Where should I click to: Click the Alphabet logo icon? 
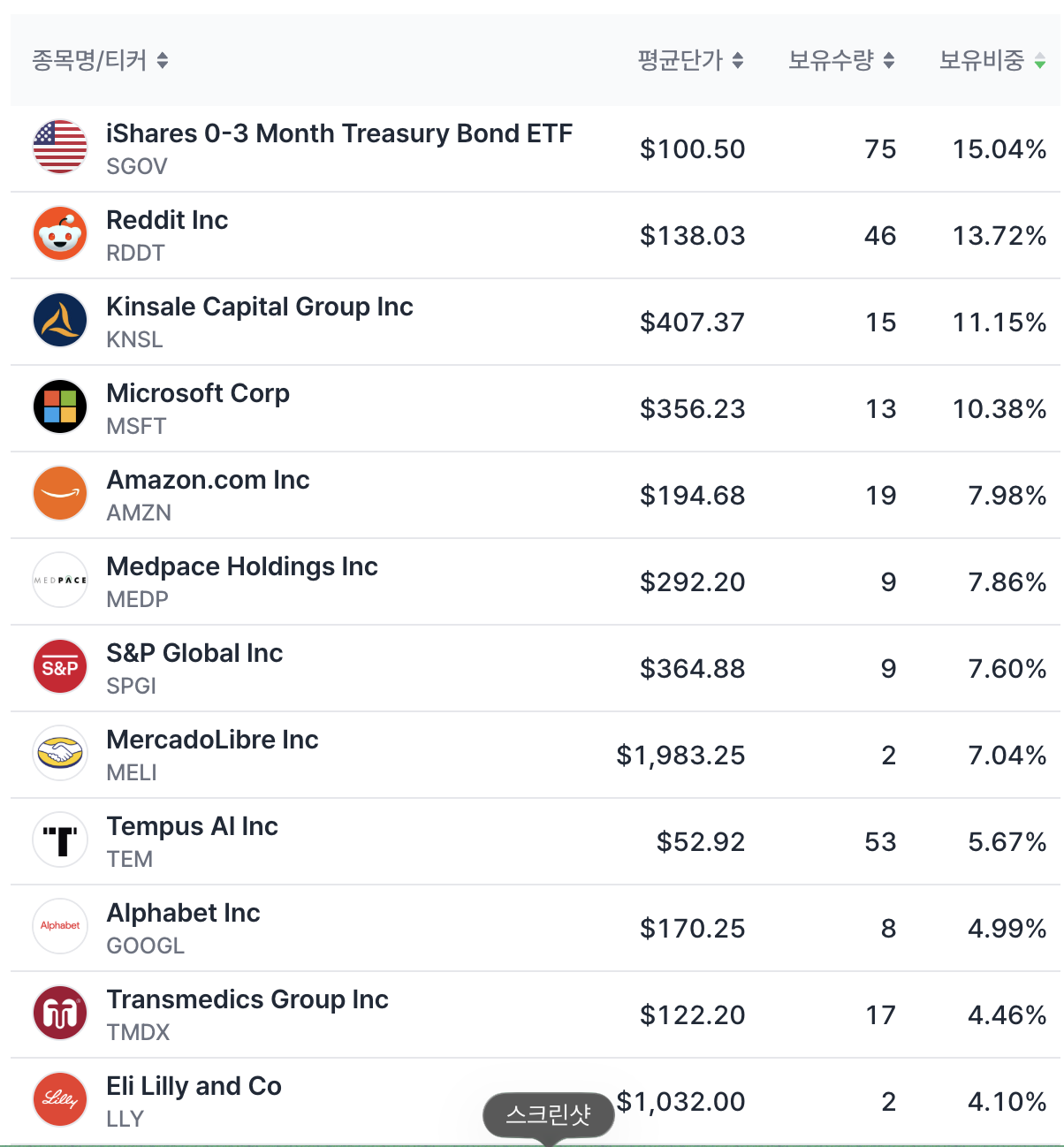60,927
